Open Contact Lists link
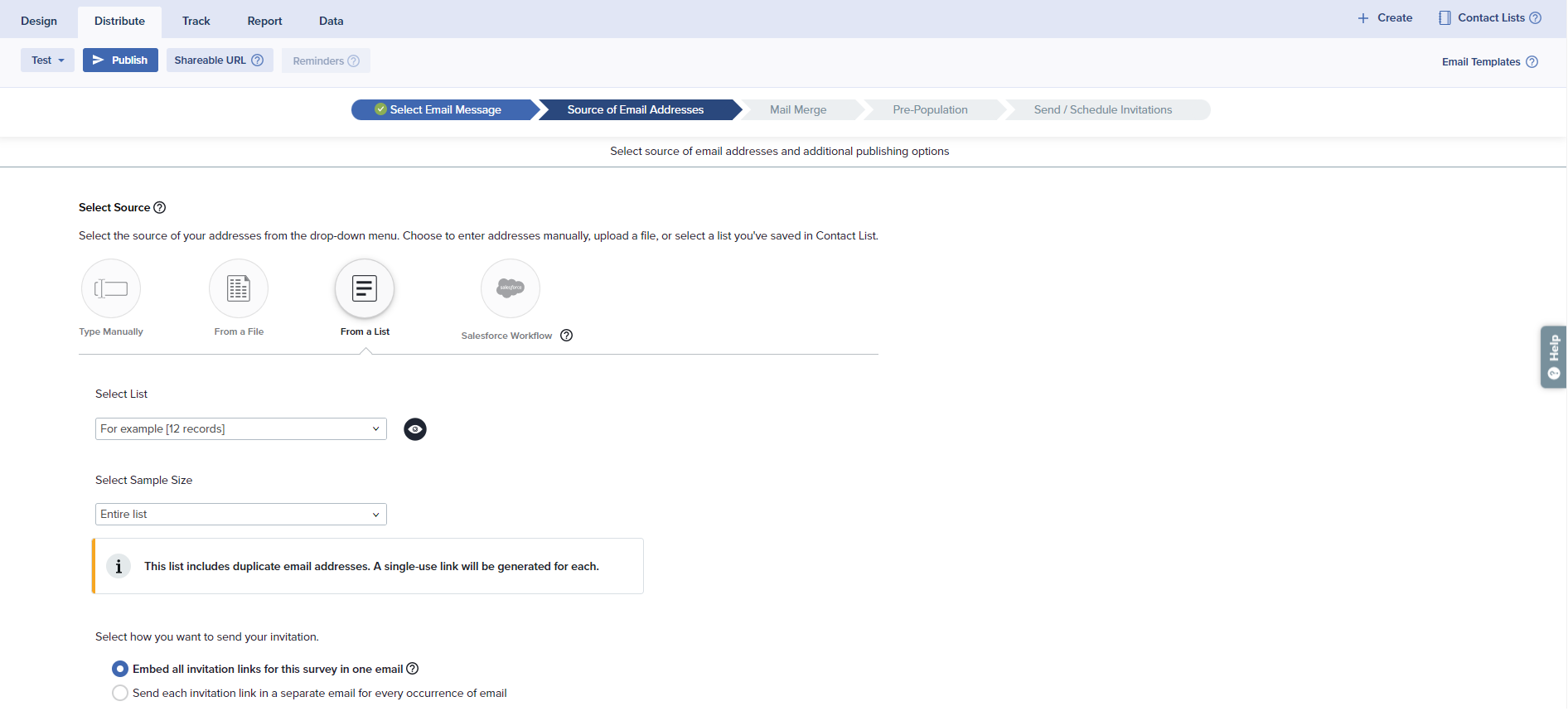This screenshot has width=1568, height=716. pyautogui.click(x=1490, y=18)
